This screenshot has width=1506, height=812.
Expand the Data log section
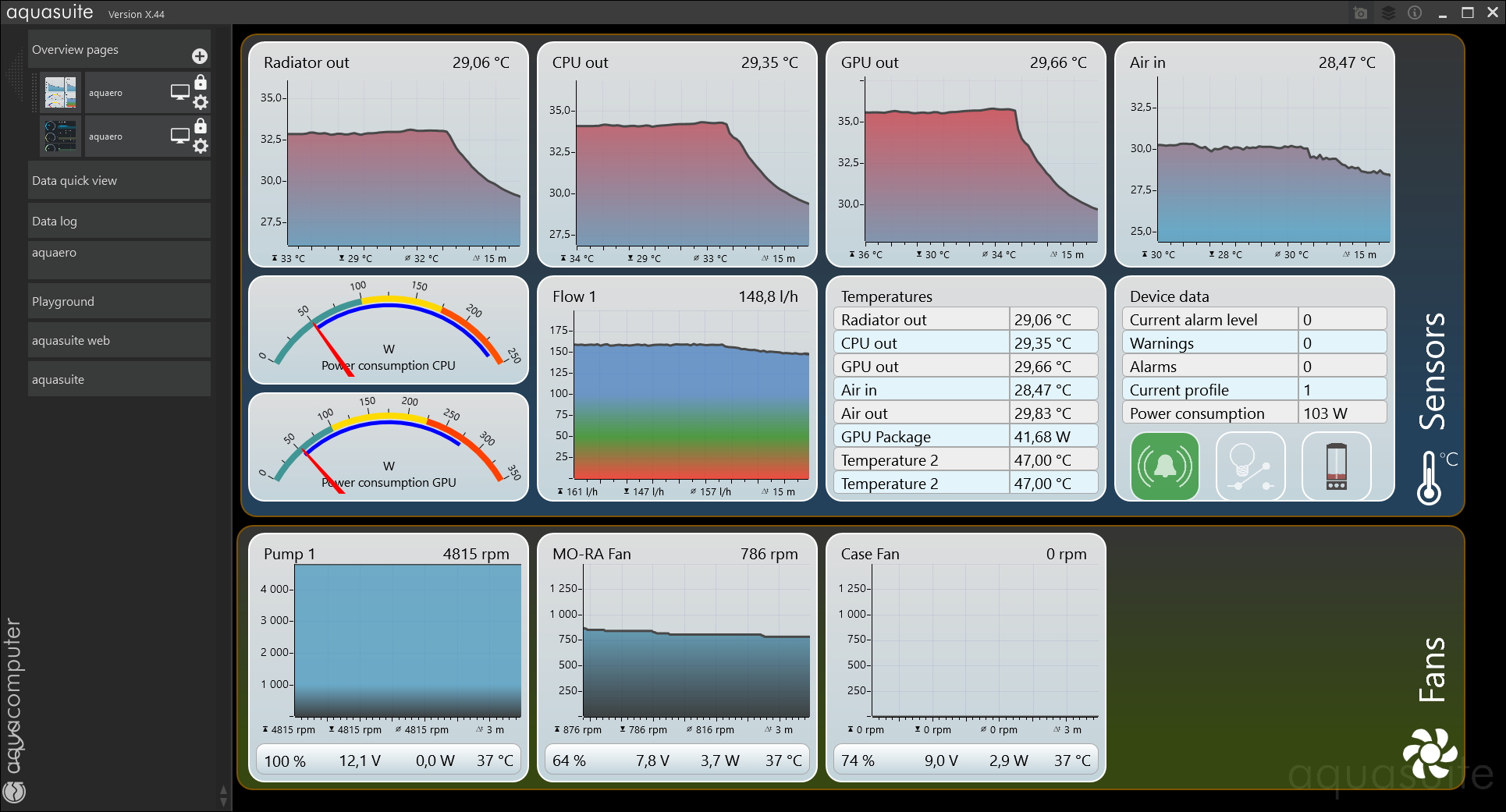(x=119, y=221)
